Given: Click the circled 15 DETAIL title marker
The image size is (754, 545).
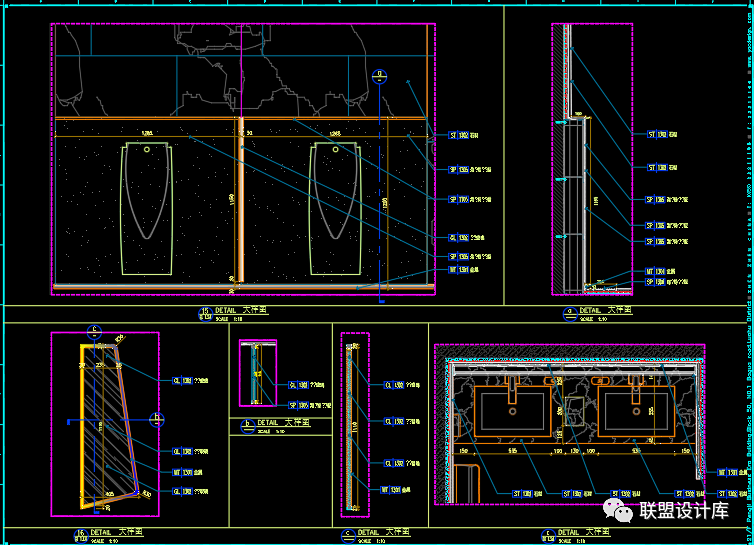Looking at the screenshot, I should pos(205,313).
